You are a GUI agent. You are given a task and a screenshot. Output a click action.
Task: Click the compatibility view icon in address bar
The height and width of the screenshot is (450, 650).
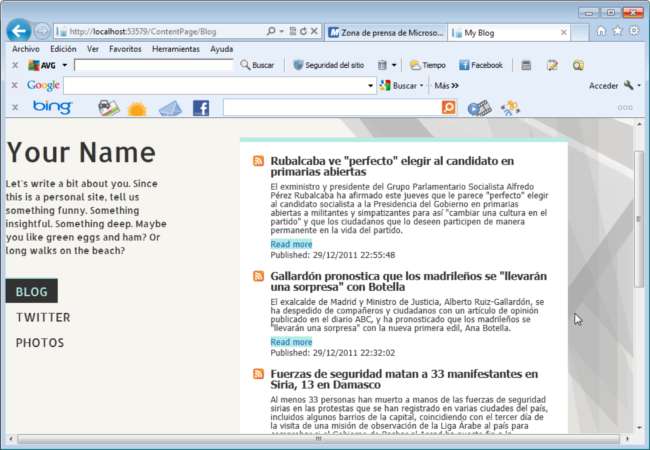click(x=293, y=31)
